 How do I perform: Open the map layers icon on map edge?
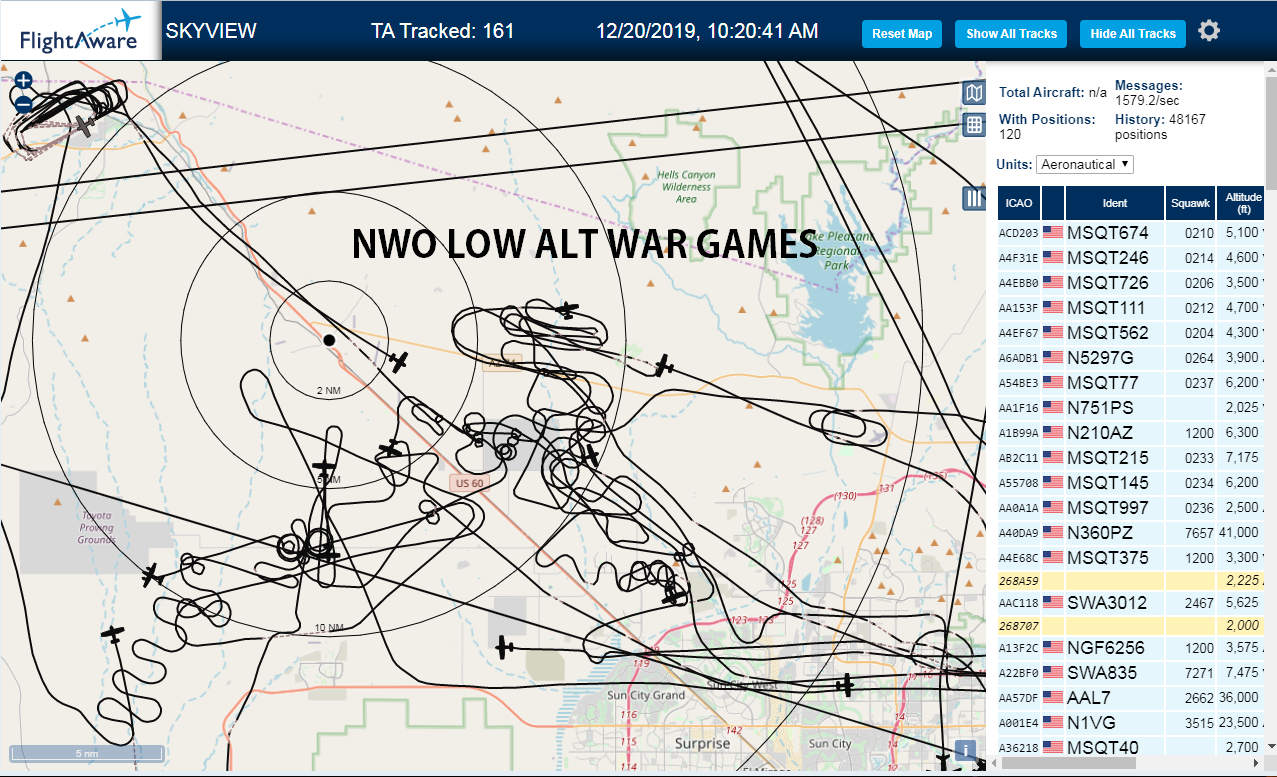[974, 93]
